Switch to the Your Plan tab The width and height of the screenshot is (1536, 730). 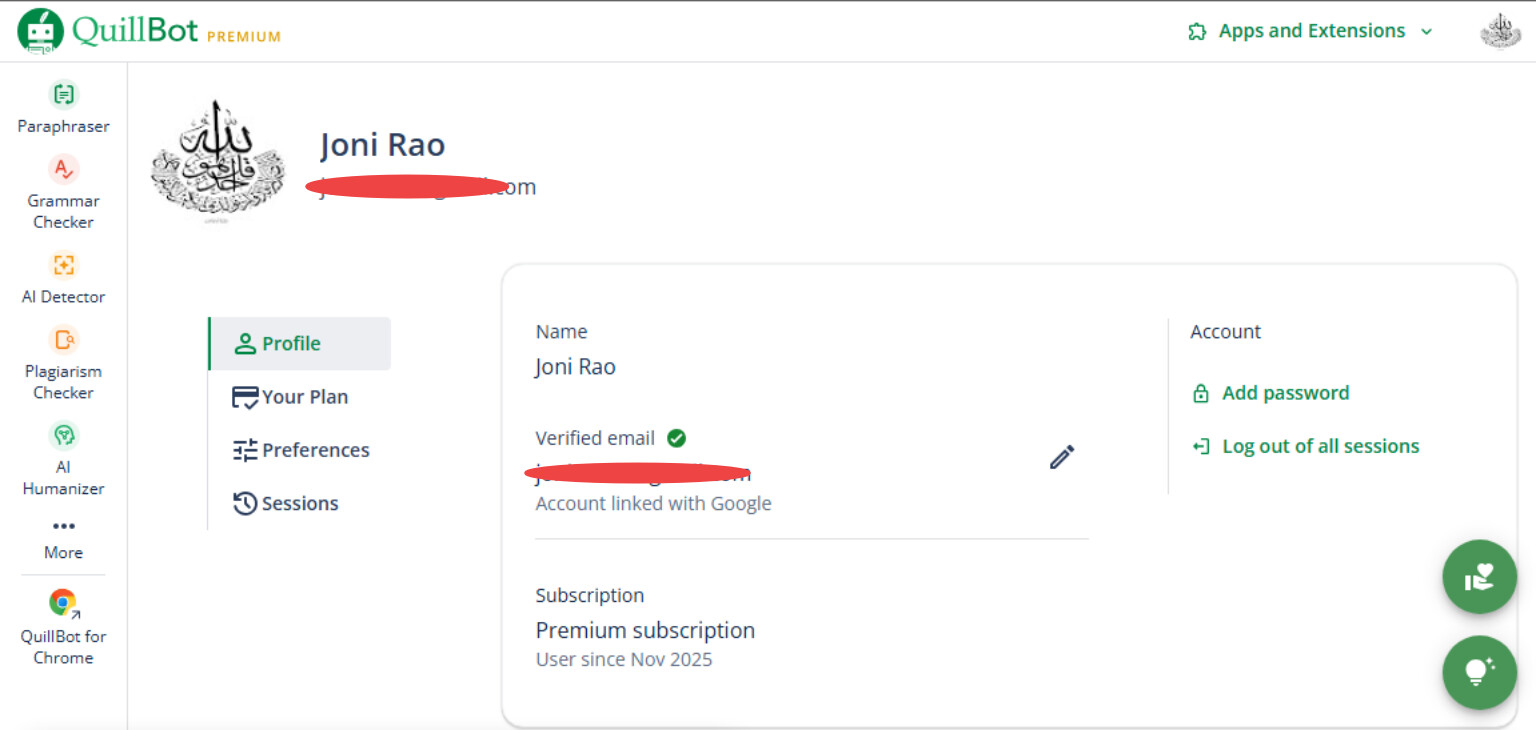pos(304,397)
